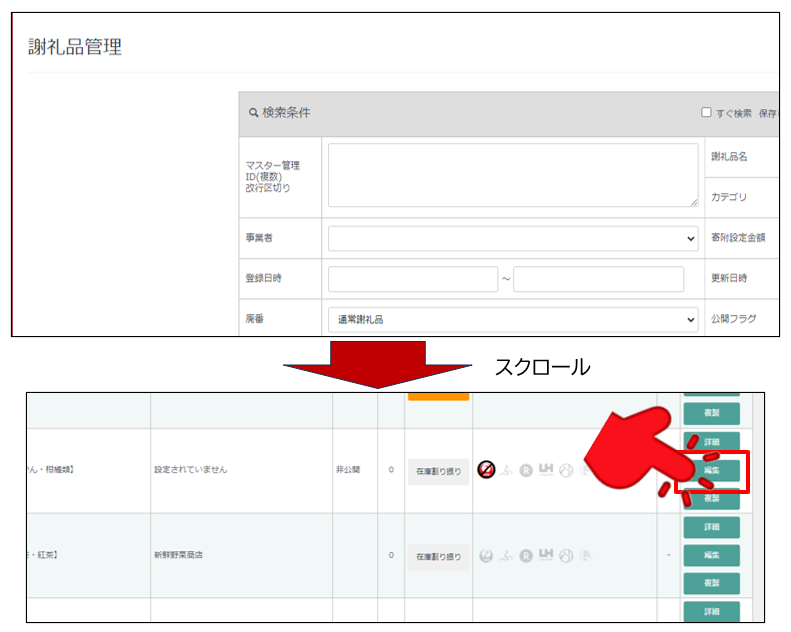Image resolution: width=791 pixels, height=632 pixels.
Task: Click the 登録日時 end date field
Action: point(598,279)
